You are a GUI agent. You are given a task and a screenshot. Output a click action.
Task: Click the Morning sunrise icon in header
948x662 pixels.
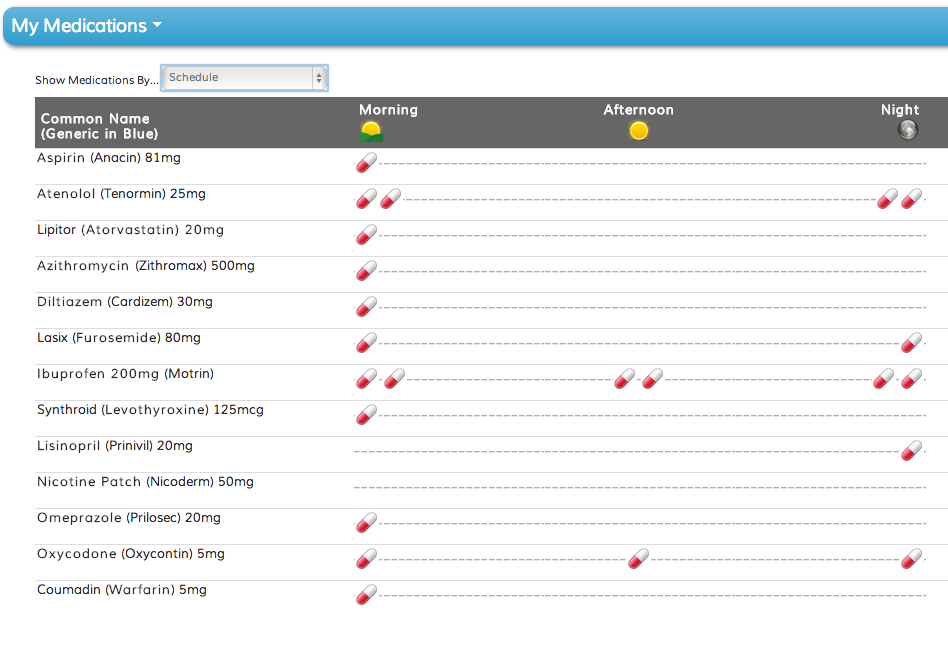(x=371, y=131)
